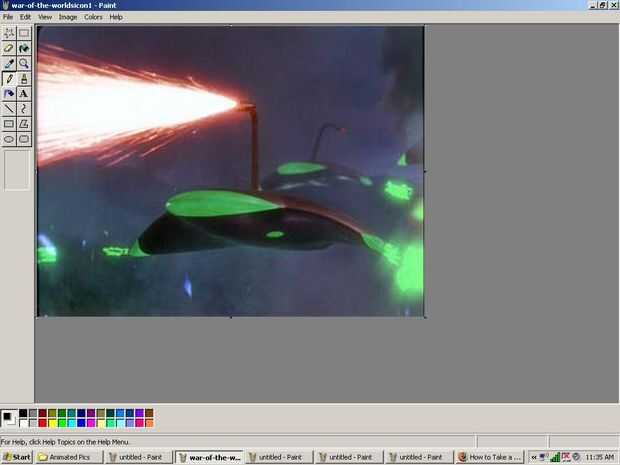Switch to the Brush tool
620x465 pixels.
24,79
